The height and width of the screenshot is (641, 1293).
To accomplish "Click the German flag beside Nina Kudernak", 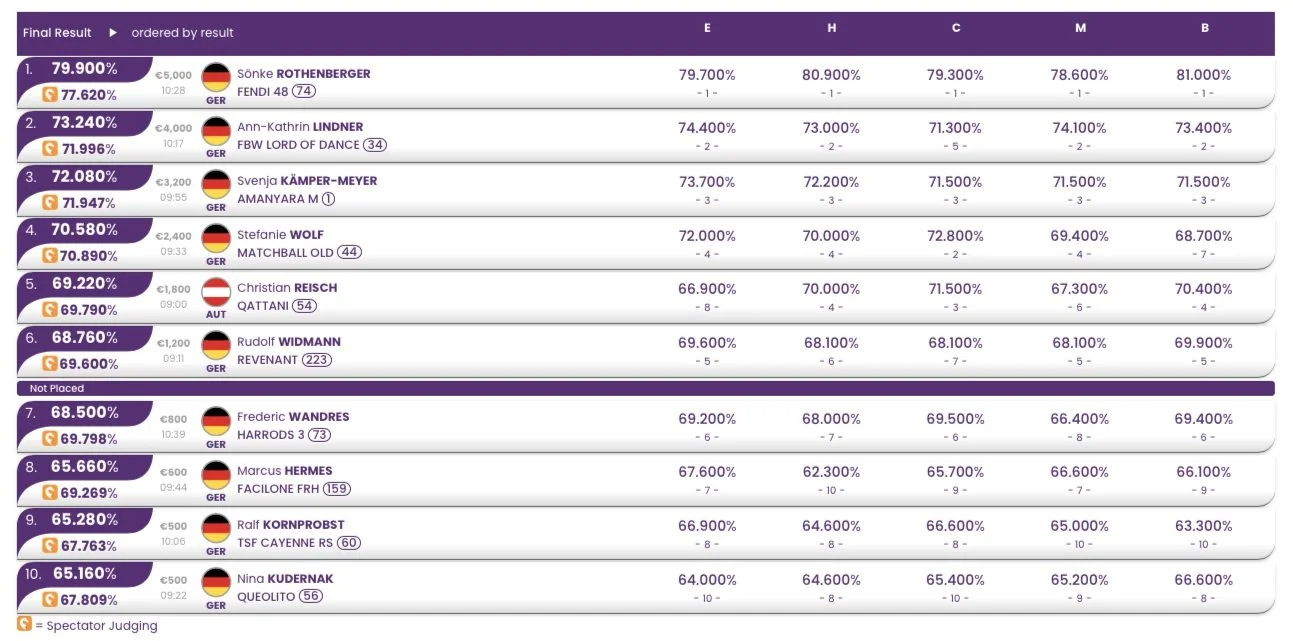I will (x=216, y=582).
